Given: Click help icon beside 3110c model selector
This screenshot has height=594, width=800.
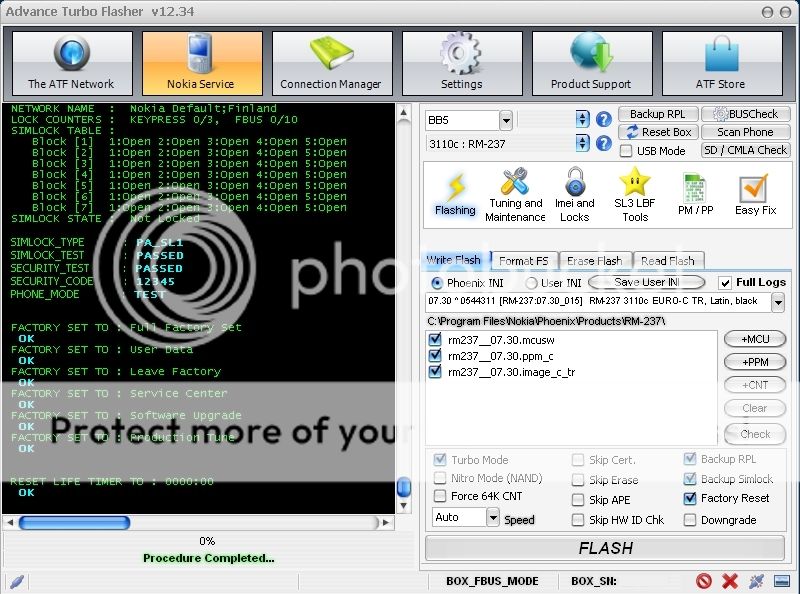Looking at the screenshot, I should 604,143.
